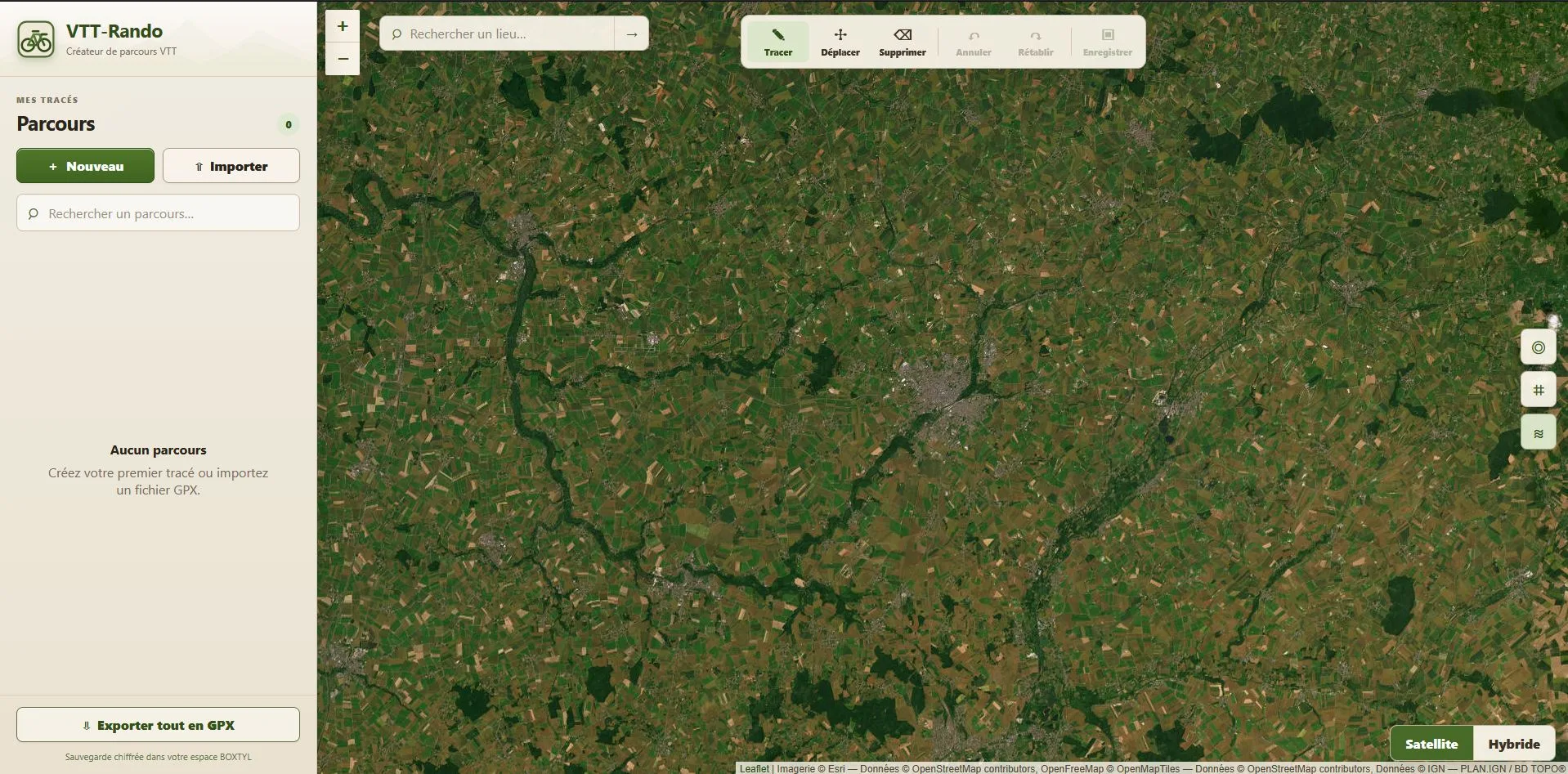This screenshot has width=1568, height=774.
Task: Select the Satellite map view
Action: (1431, 744)
